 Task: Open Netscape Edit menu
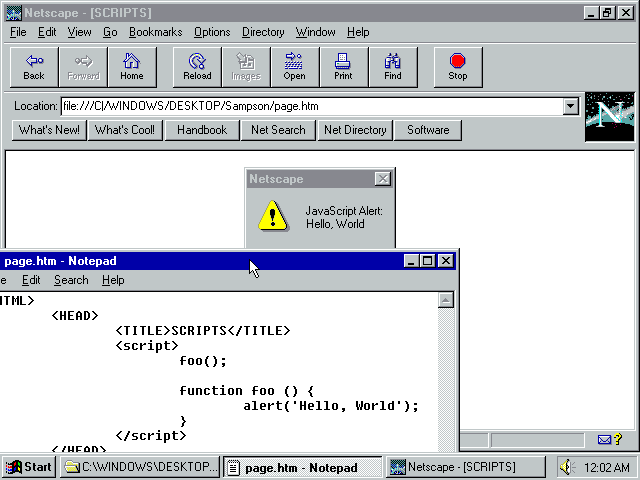pos(47,32)
